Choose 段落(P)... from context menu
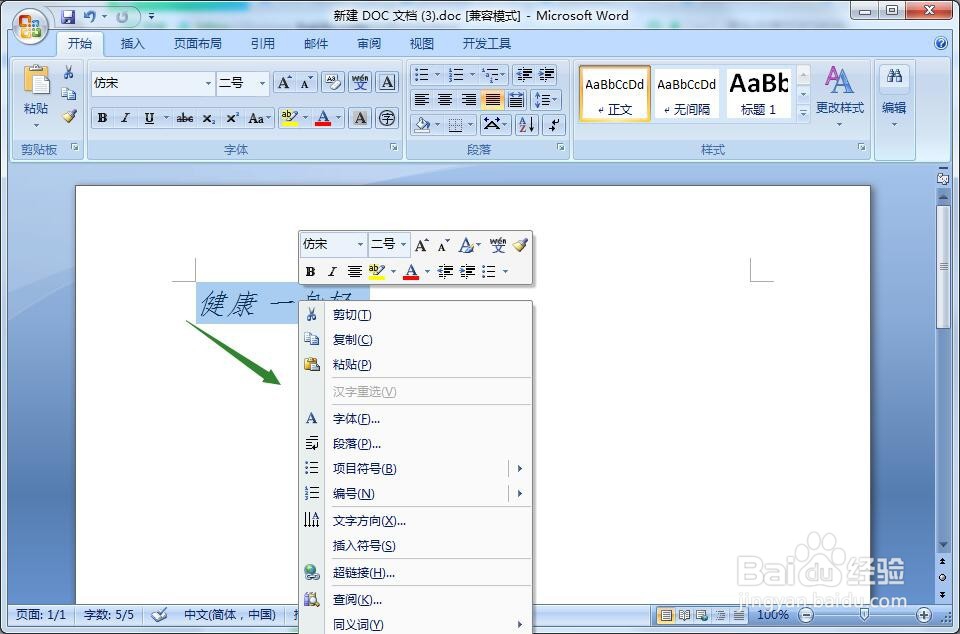Image resolution: width=960 pixels, height=634 pixels. point(416,444)
